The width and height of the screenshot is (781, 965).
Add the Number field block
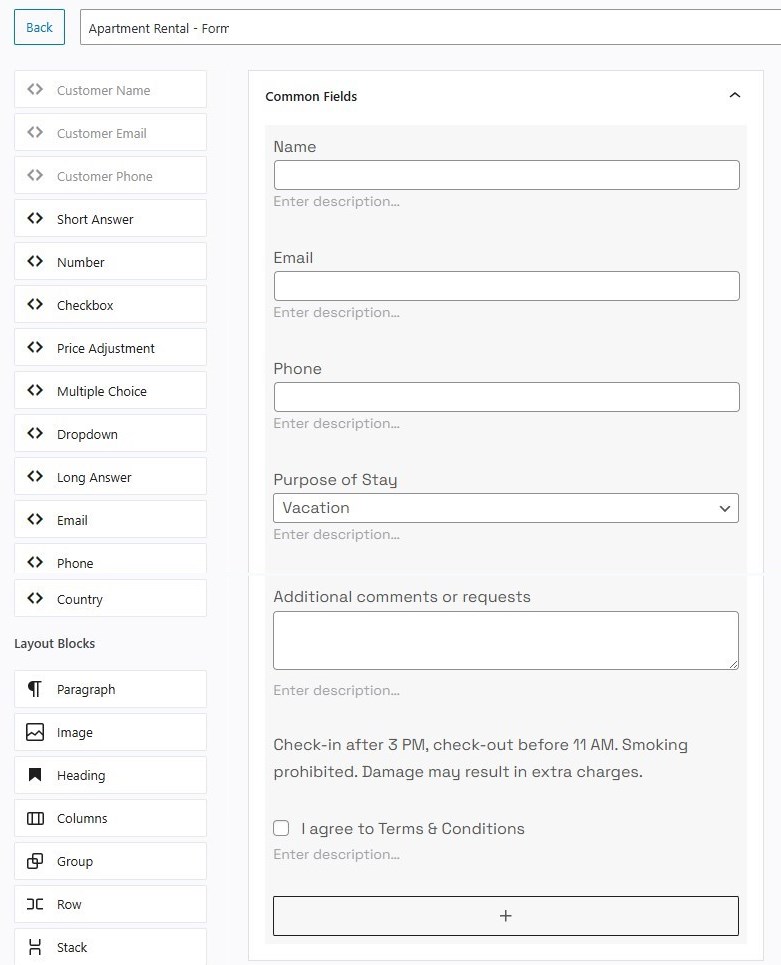tap(34, 261)
